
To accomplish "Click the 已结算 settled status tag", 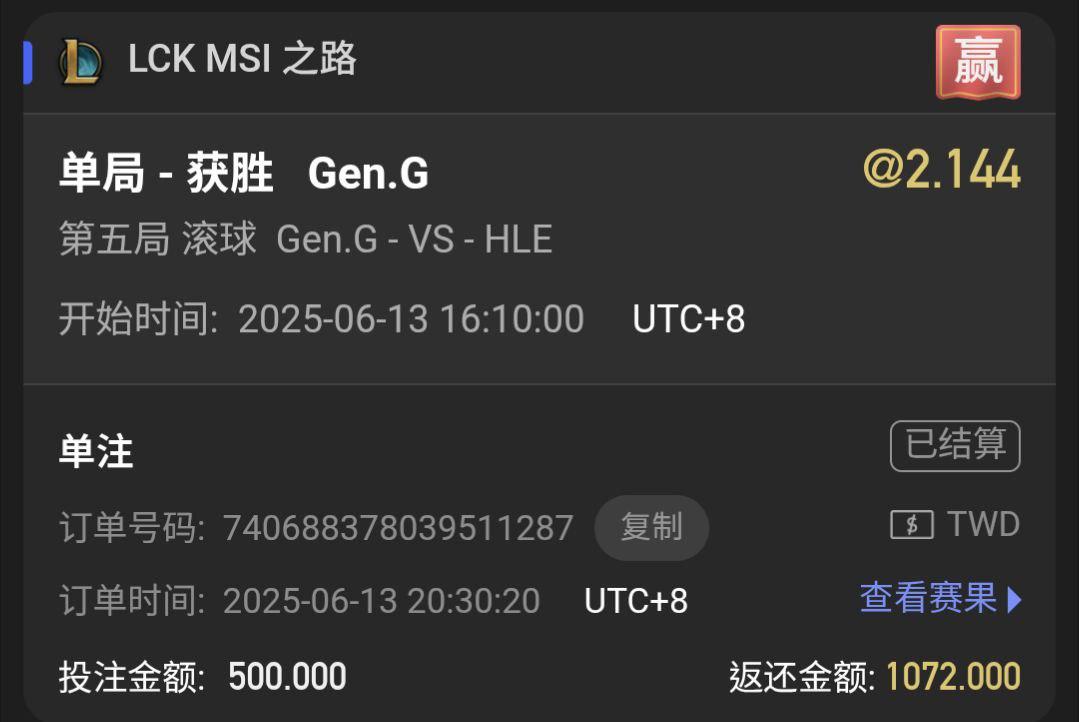I will (955, 445).
